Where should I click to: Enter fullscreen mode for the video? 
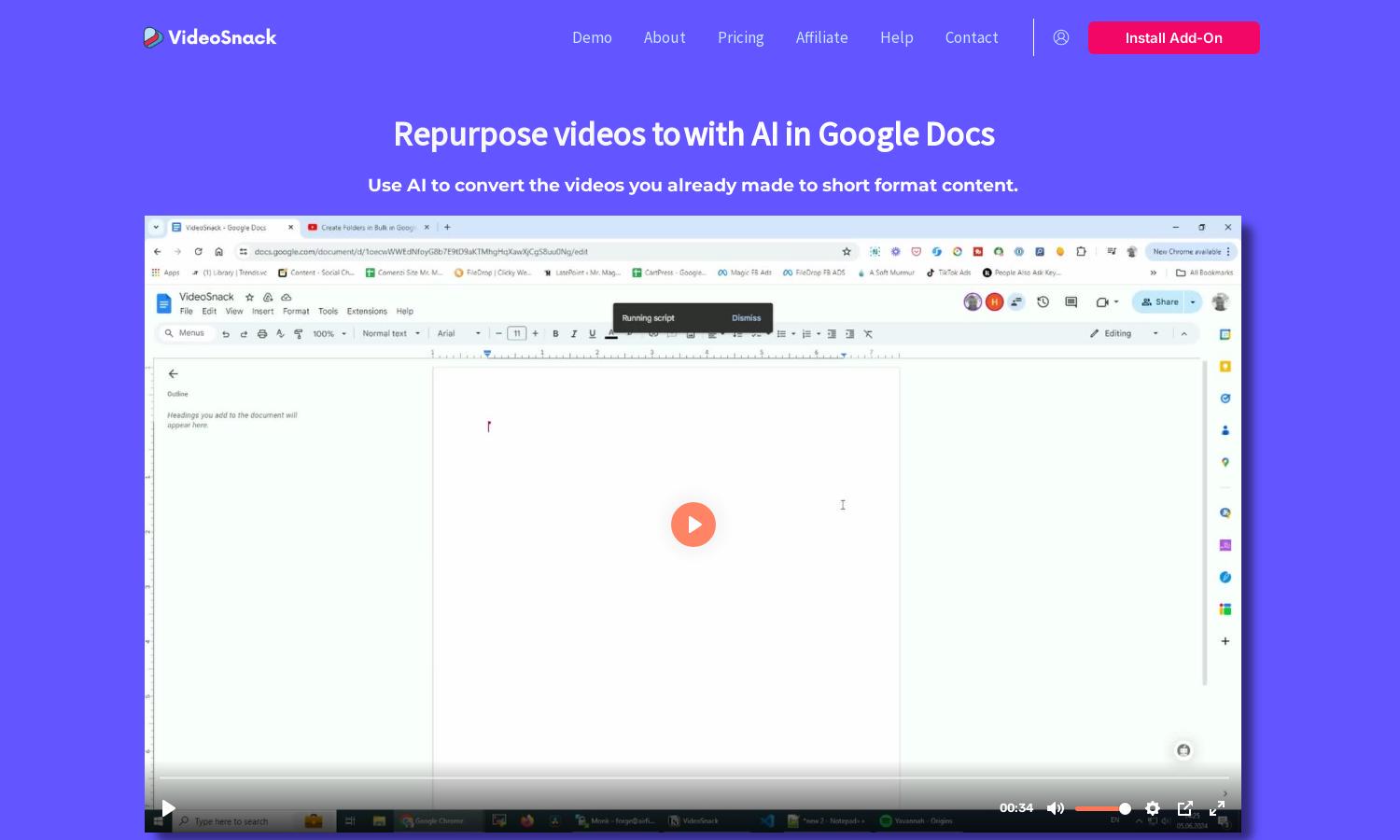point(1217,808)
